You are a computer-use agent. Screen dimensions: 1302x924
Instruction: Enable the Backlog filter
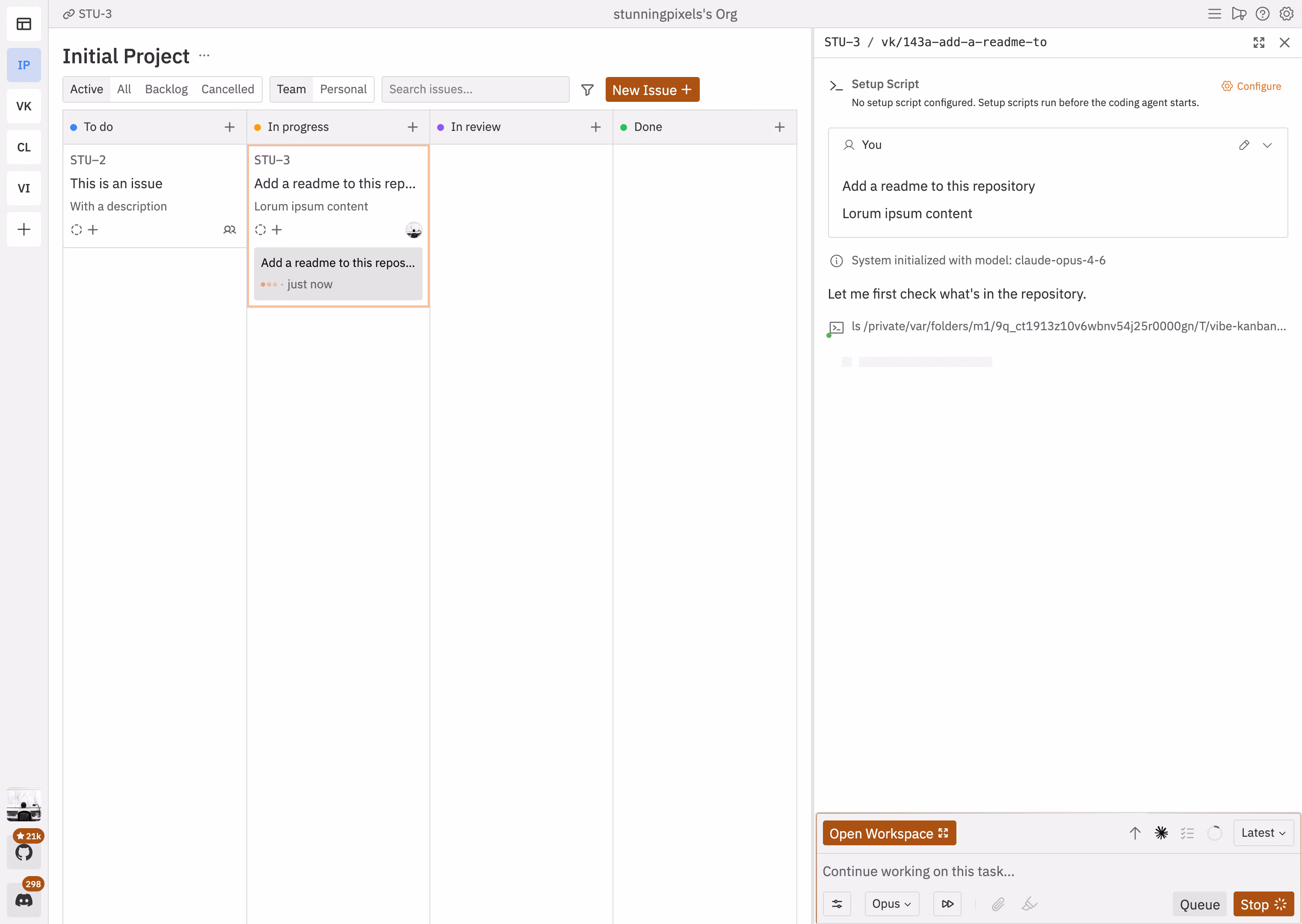pos(166,89)
